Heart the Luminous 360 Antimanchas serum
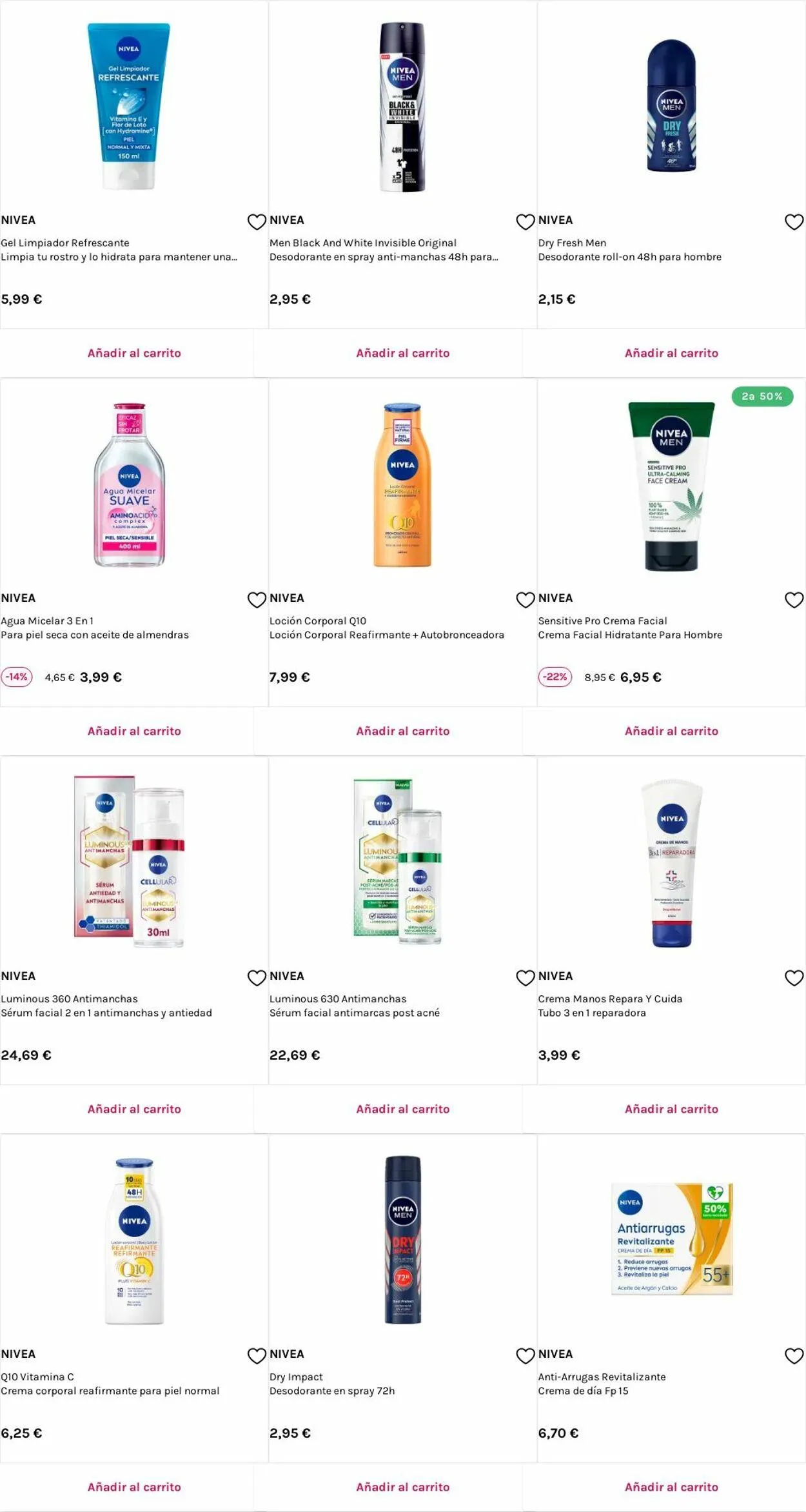The height and width of the screenshot is (1512, 806). 257,978
